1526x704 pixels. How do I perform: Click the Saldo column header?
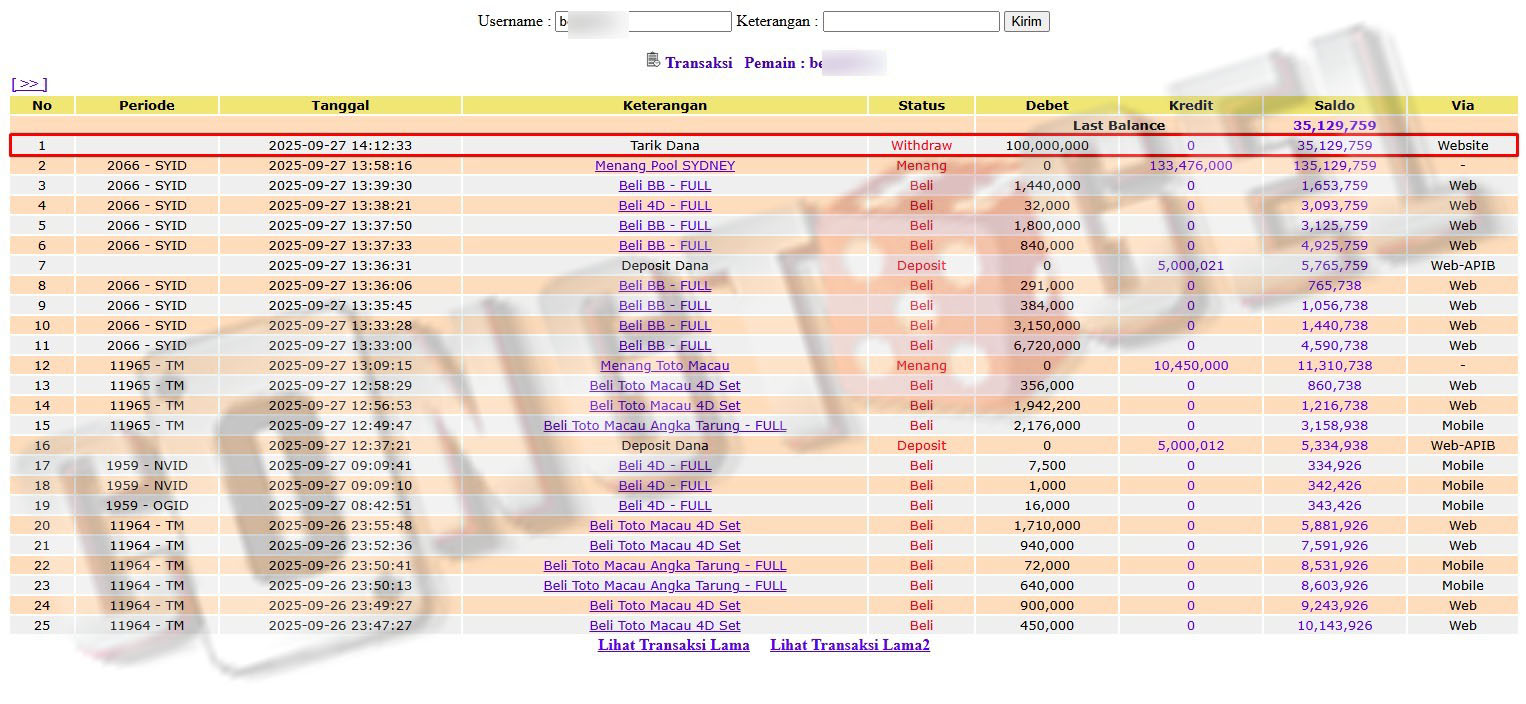(x=1334, y=105)
